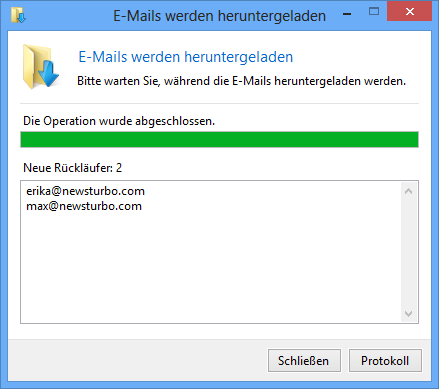Maximize the download dialog window

tap(374, 12)
